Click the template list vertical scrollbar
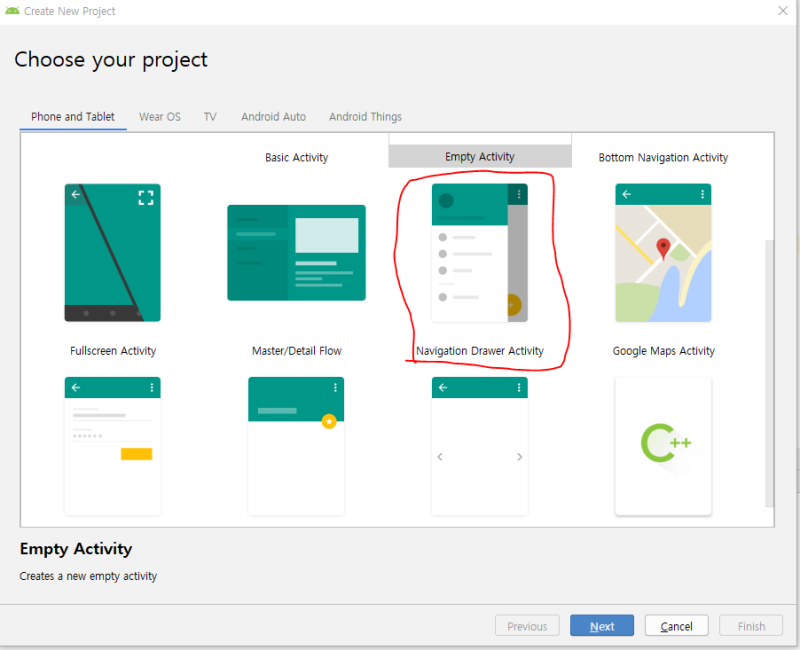Screen dimensions: 800x650 click(x=769, y=373)
